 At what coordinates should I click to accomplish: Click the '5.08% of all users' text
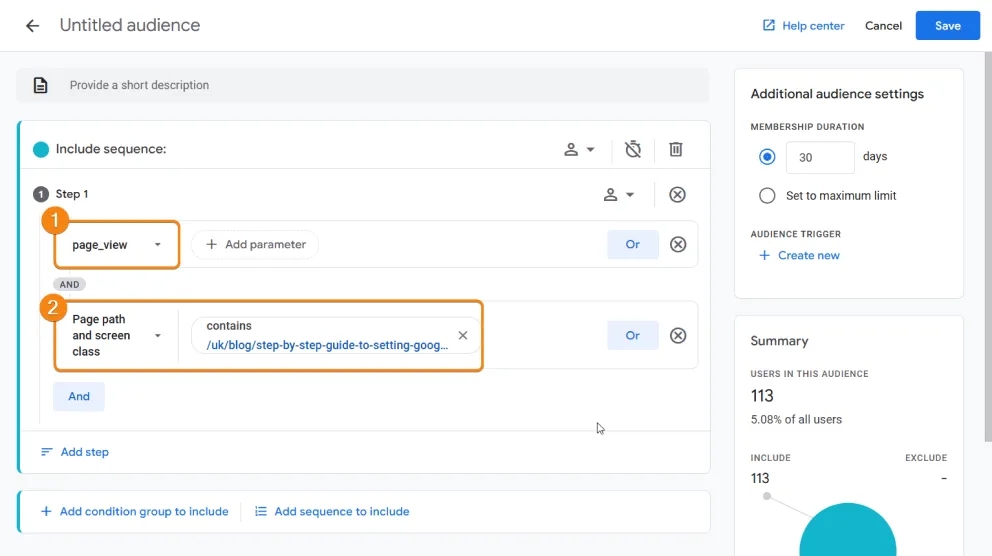point(796,420)
